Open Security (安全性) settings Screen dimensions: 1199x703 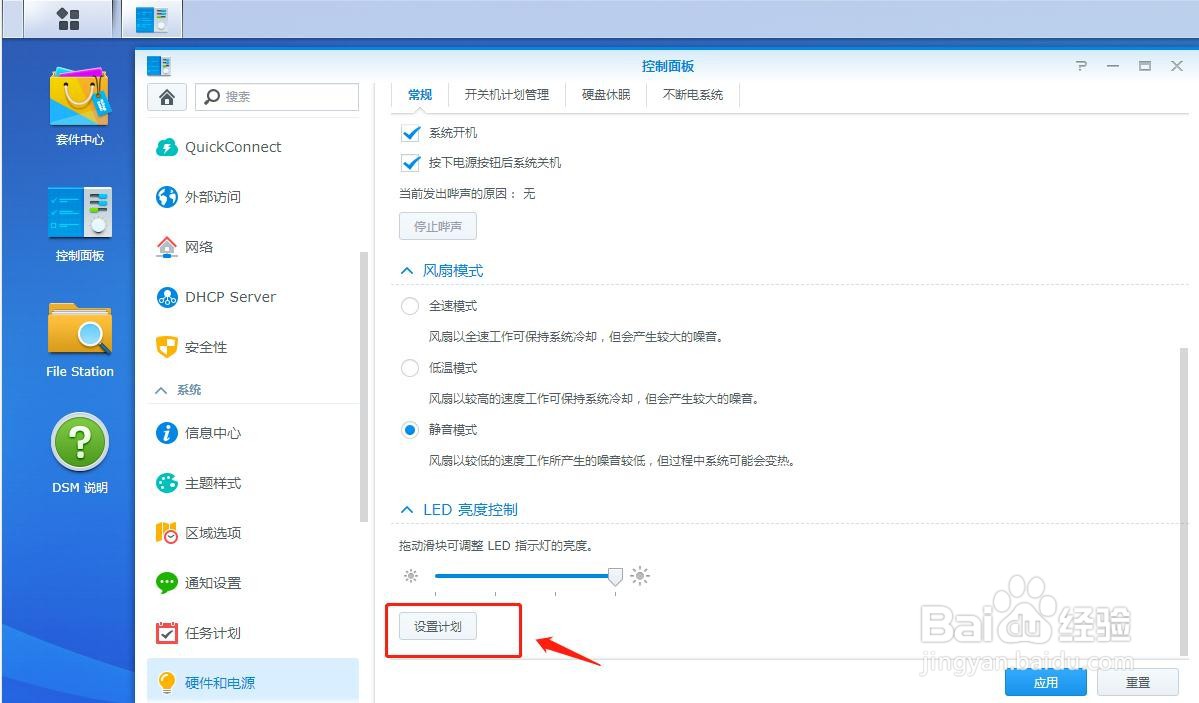pyautogui.click(x=252, y=347)
